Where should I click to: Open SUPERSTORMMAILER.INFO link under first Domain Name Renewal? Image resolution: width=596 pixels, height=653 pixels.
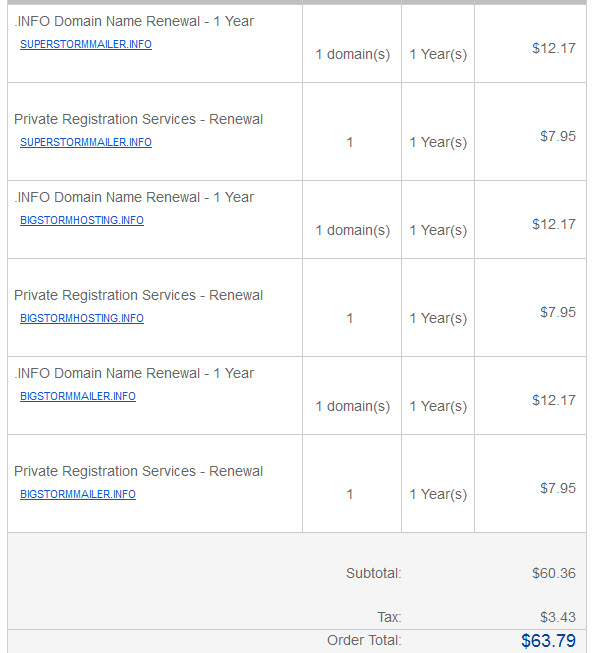pyautogui.click(x=86, y=44)
